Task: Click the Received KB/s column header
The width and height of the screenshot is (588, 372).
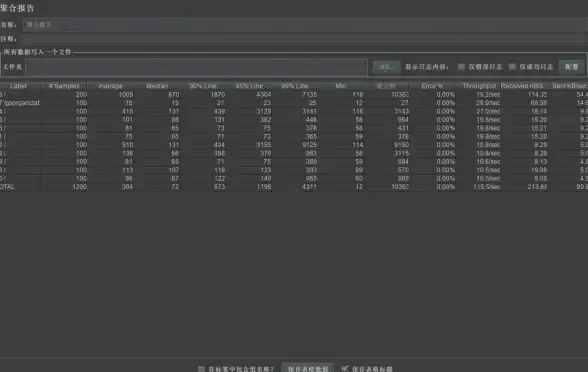Action: [522, 86]
